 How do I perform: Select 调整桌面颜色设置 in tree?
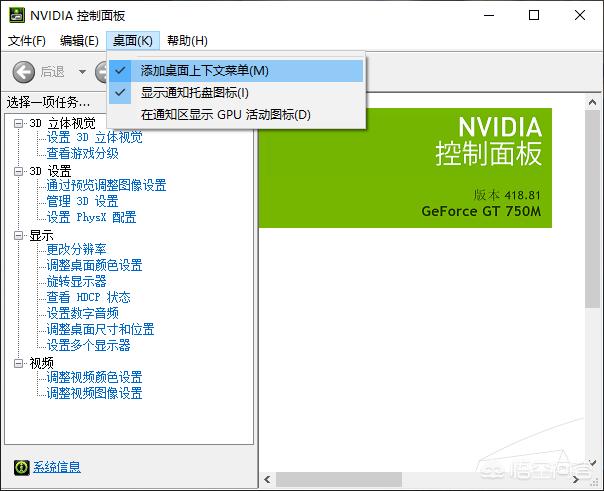click(94, 265)
